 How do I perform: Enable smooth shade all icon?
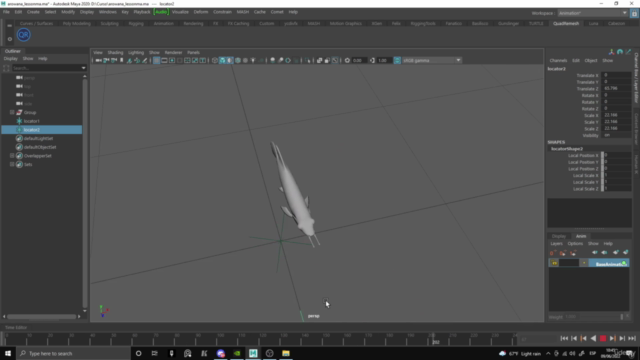point(222,60)
